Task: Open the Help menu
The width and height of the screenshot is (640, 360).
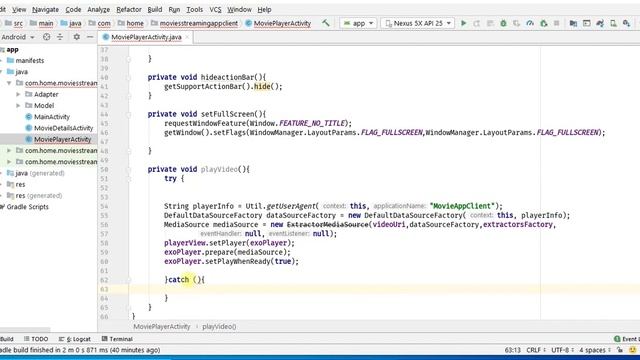Action: coord(264,9)
